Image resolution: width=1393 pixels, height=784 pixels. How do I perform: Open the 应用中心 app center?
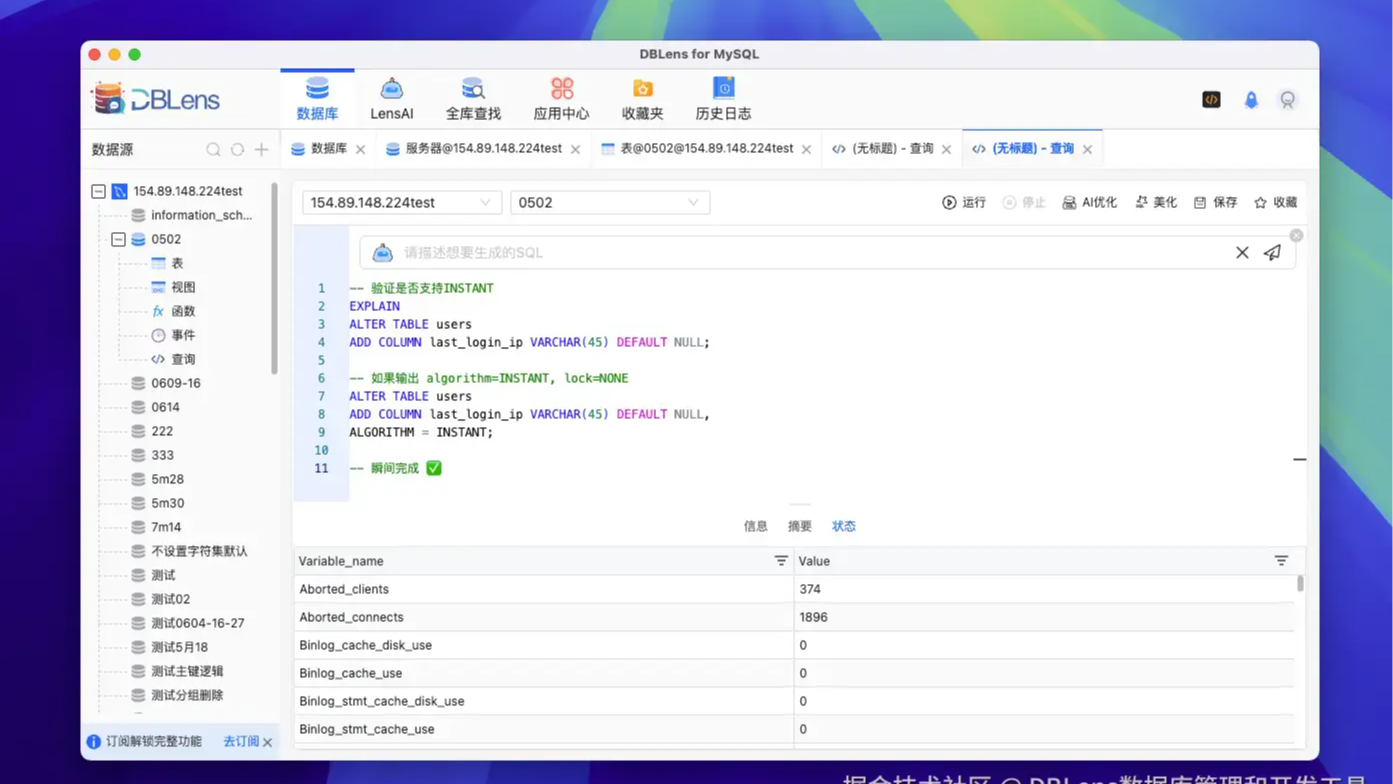click(561, 97)
